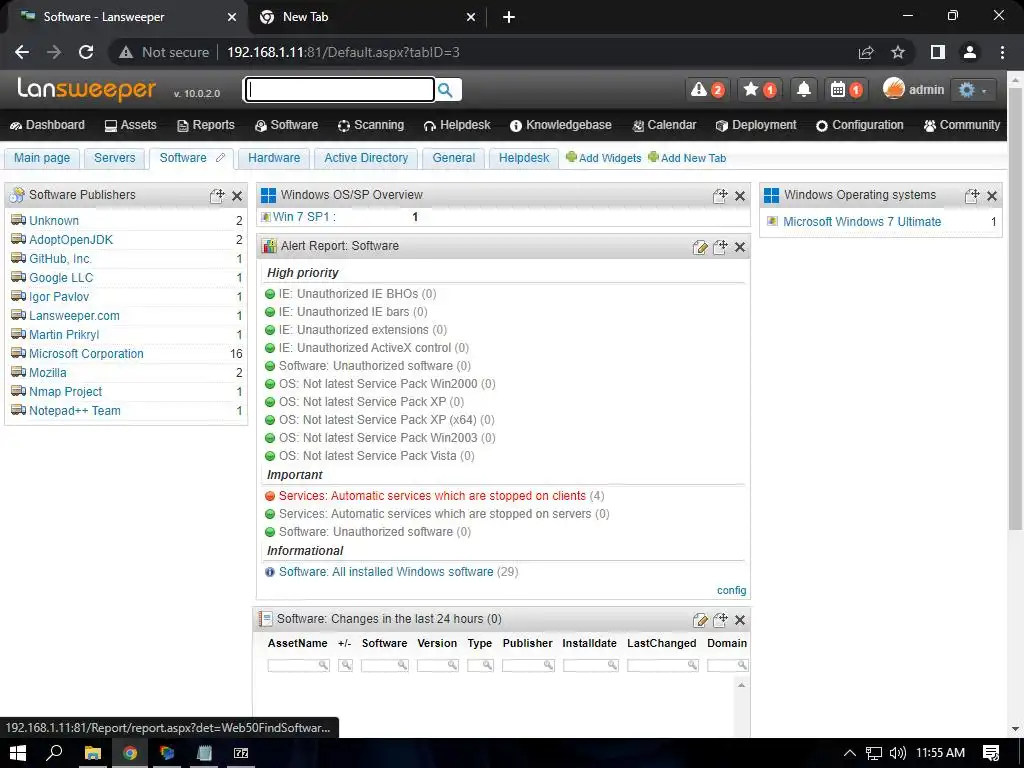Viewport: 1024px width, 768px height.
Task: Click the Add Widgets link
Action: coord(603,158)
